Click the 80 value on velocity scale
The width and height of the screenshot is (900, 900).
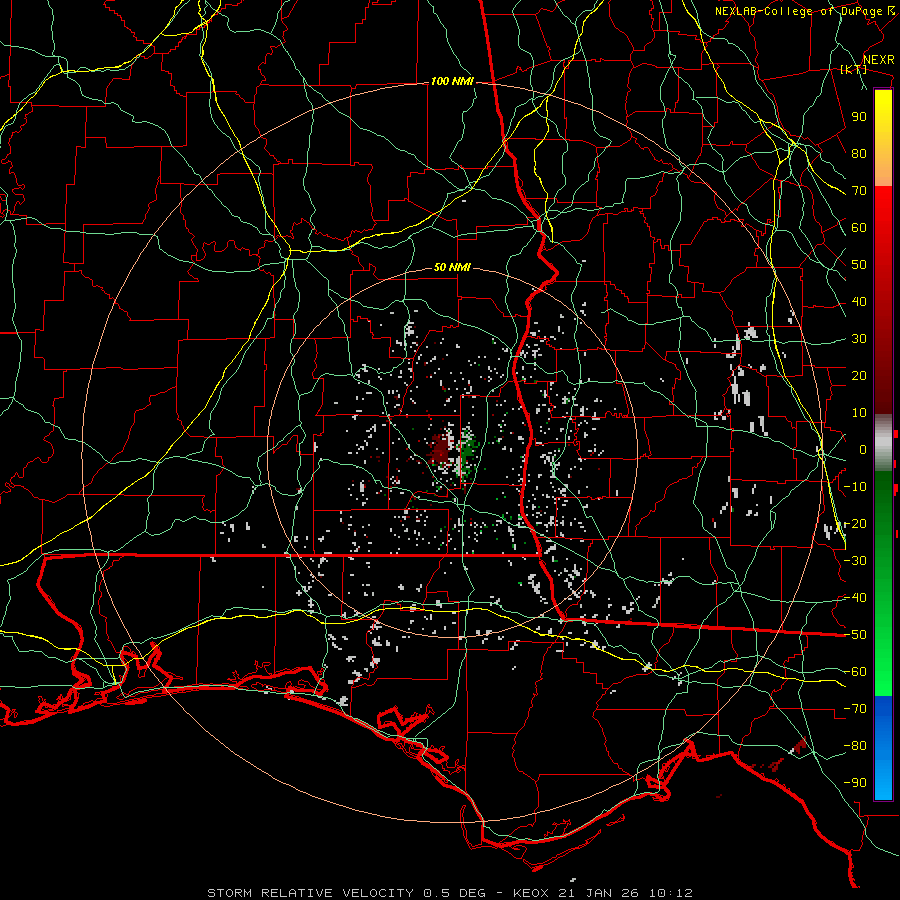(859, 154)
